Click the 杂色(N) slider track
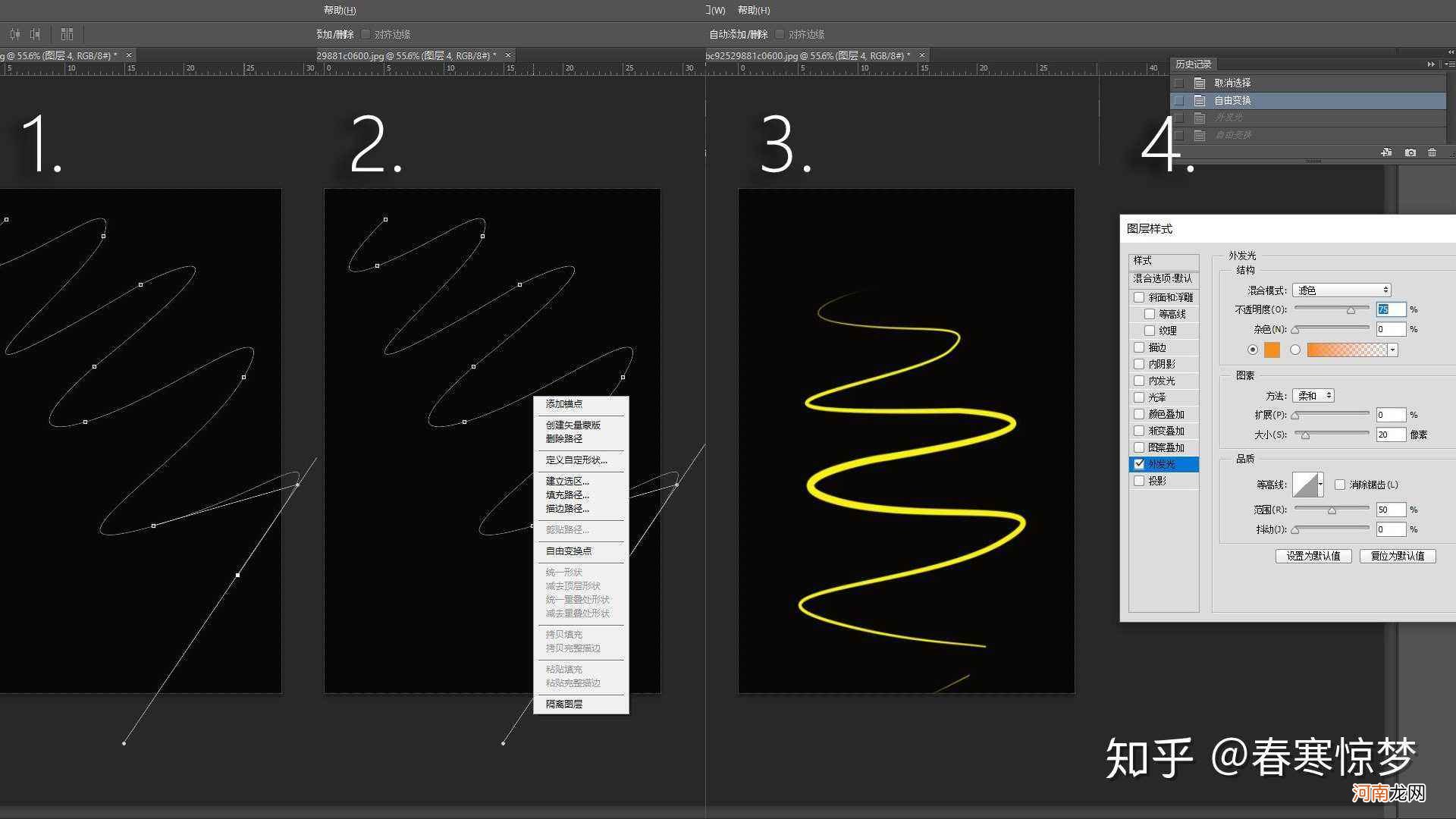 tap(1332, 328)
